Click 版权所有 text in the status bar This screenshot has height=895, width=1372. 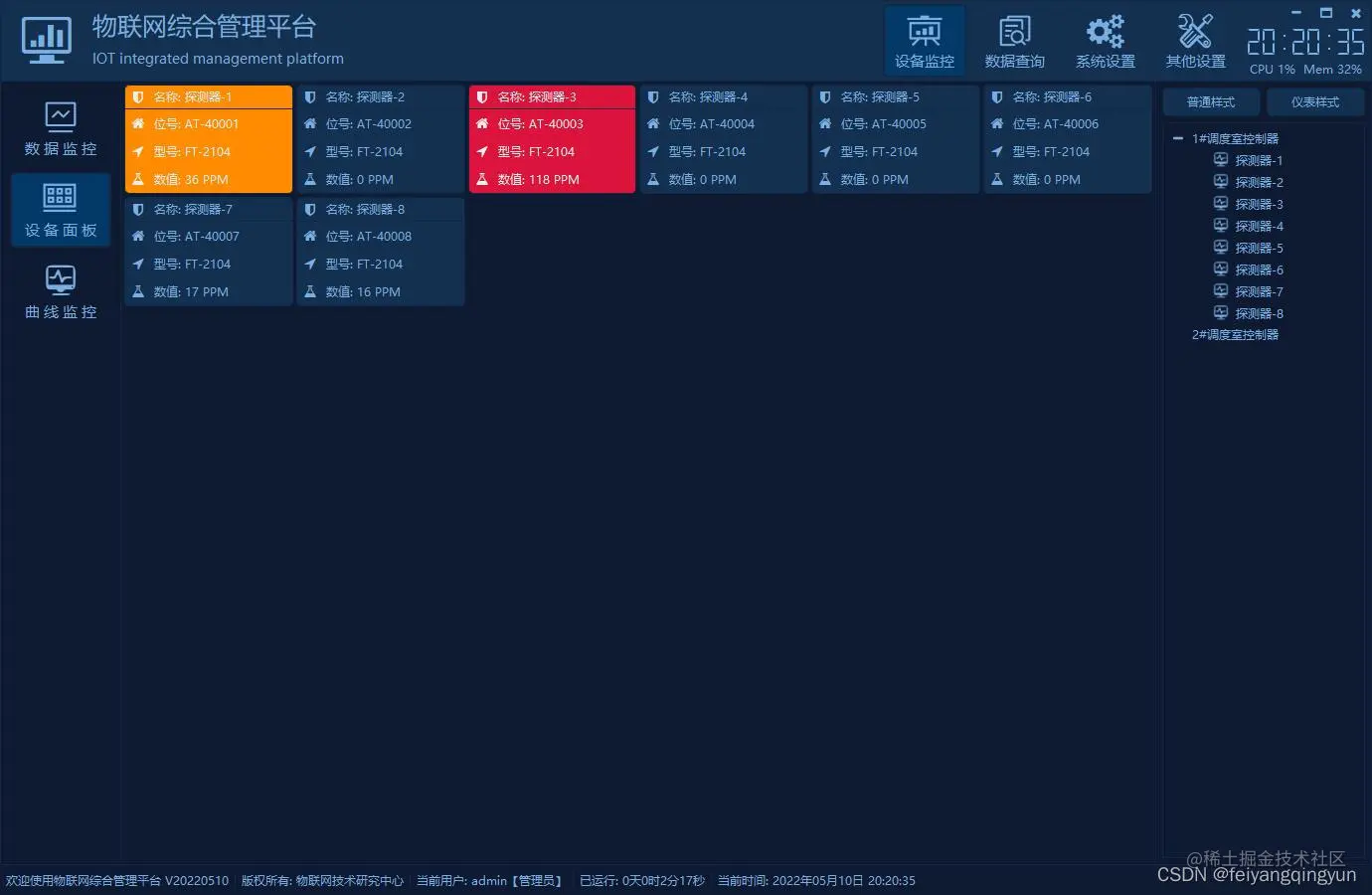pyautogui.click(x=322, y=881)
